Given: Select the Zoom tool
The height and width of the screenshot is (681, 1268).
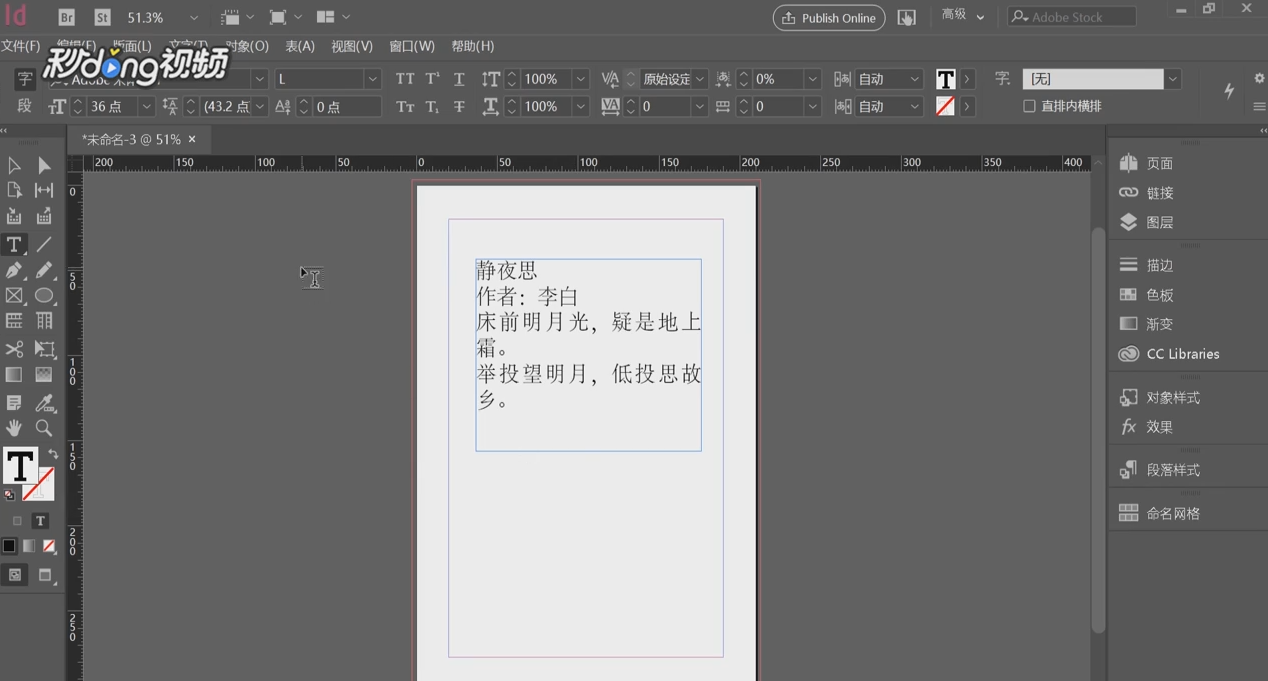Looking at the screenshot, I should (x=44, y=428).
